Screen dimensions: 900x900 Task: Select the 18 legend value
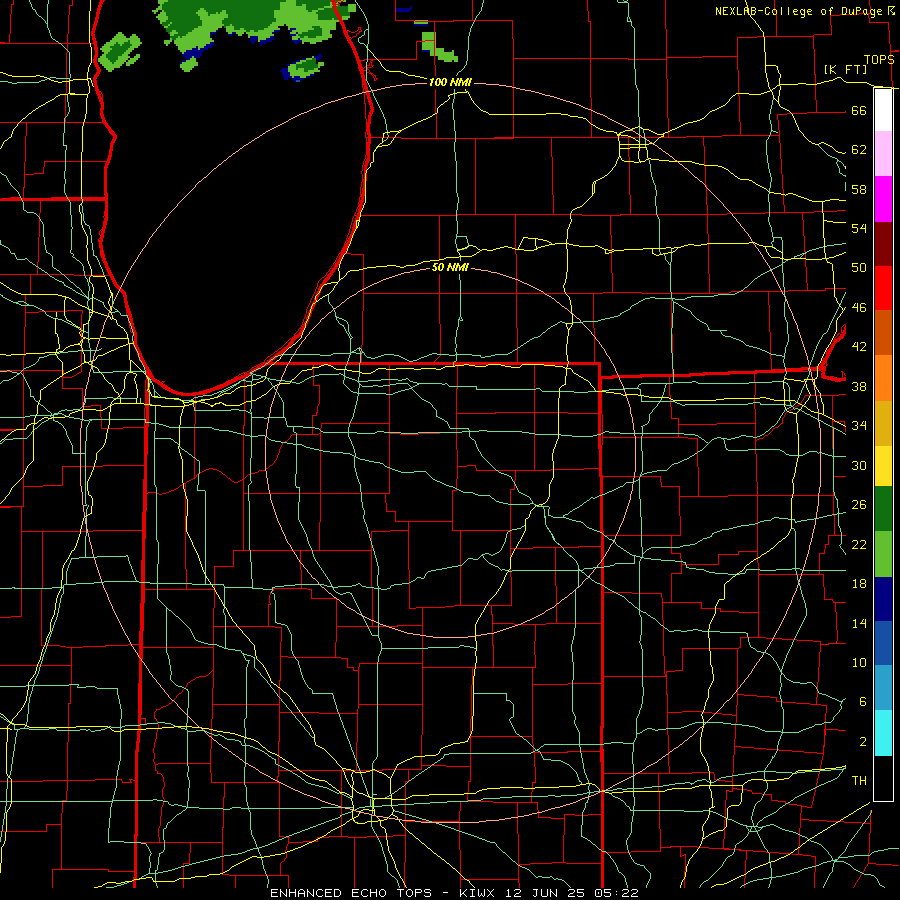click(859, 584)
